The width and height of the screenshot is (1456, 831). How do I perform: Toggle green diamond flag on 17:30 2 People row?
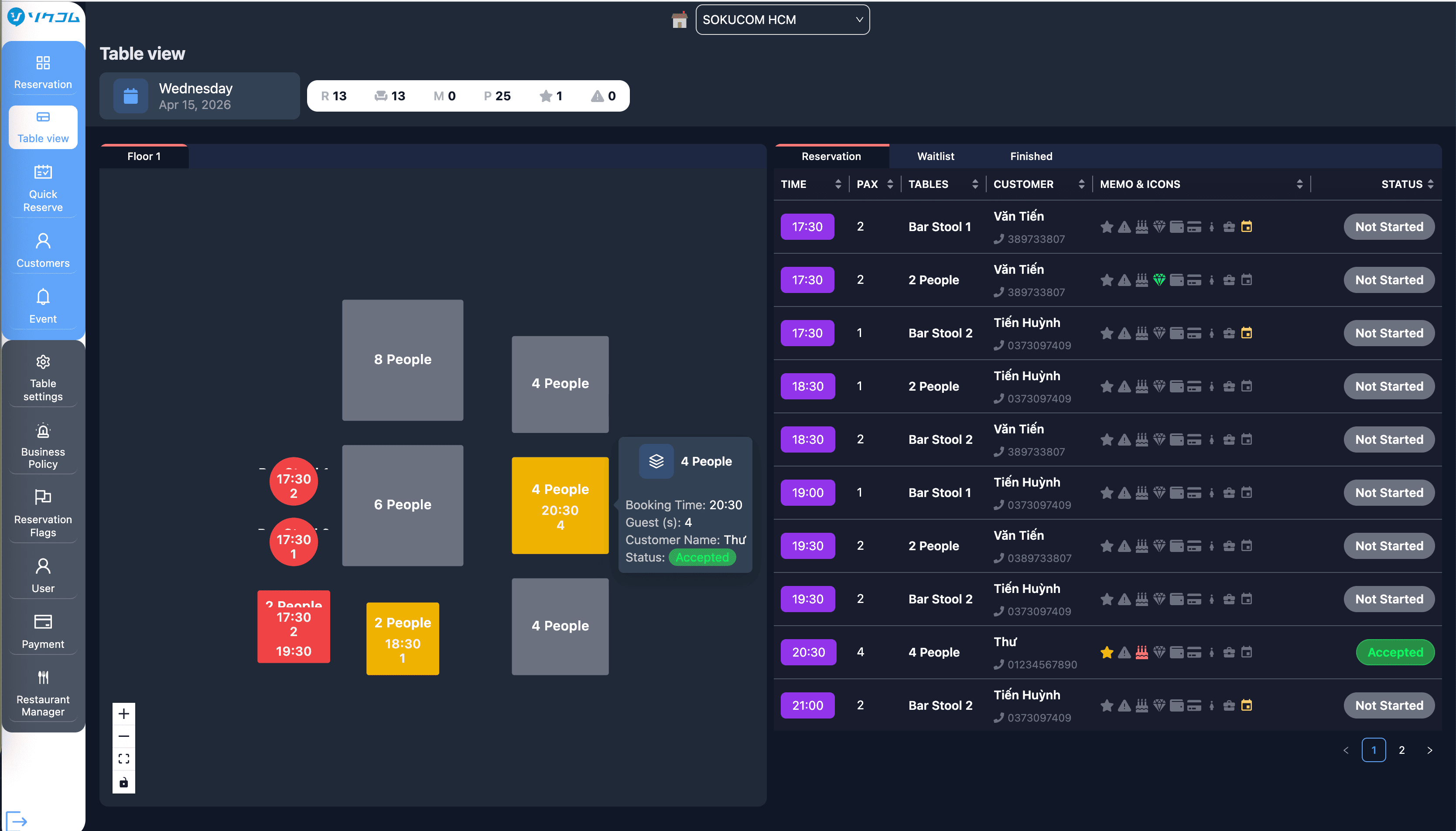1159,279
